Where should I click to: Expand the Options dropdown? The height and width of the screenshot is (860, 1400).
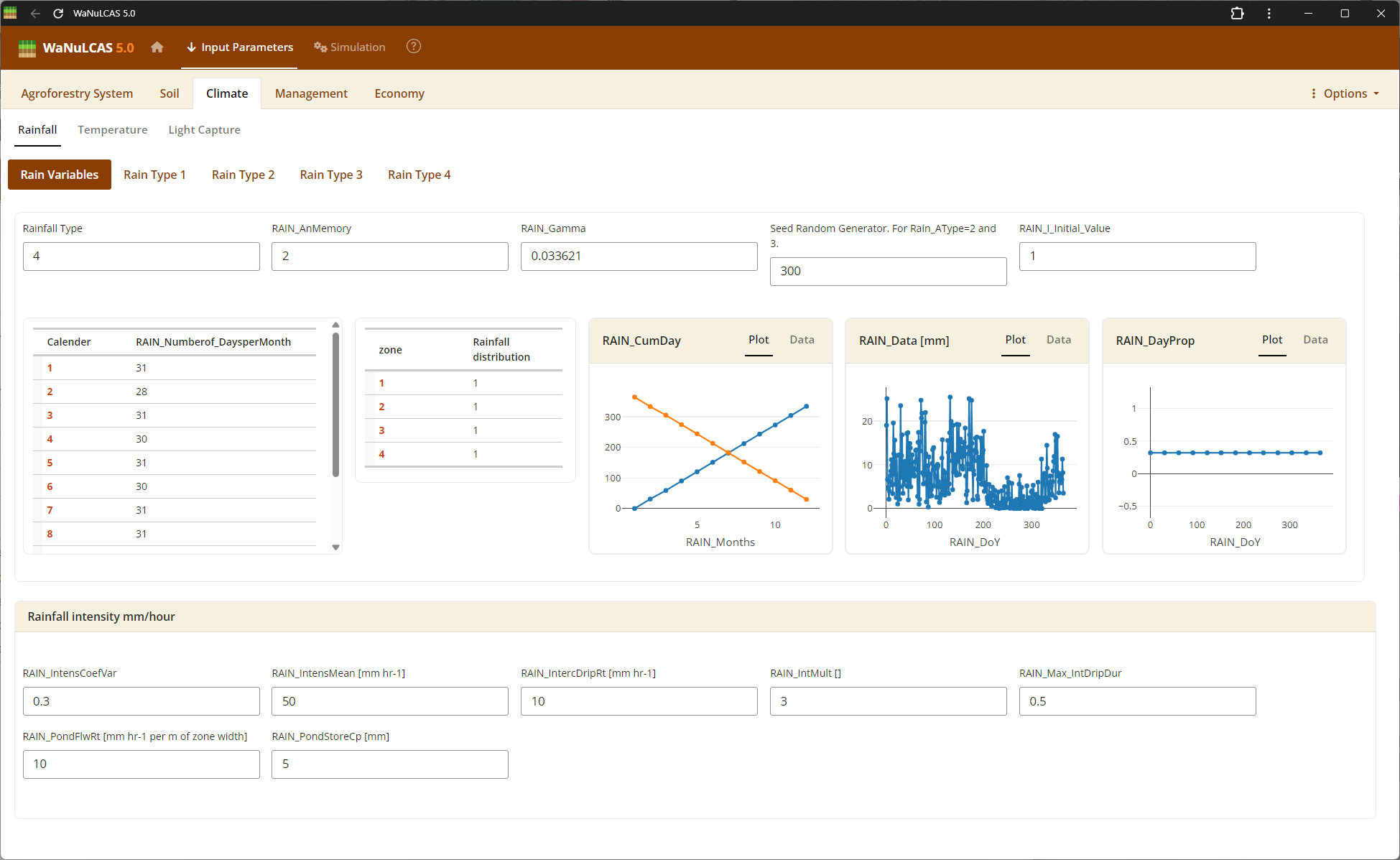coord(1345,93)
